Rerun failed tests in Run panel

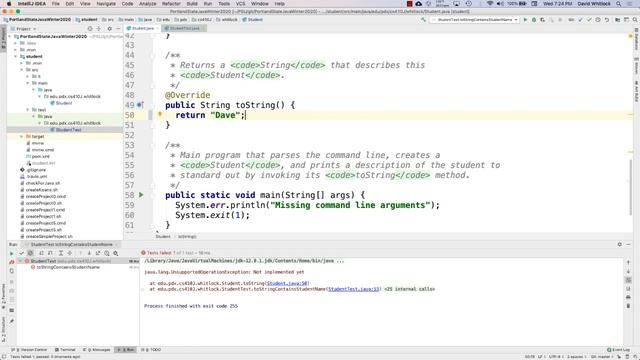click(11, 262)
